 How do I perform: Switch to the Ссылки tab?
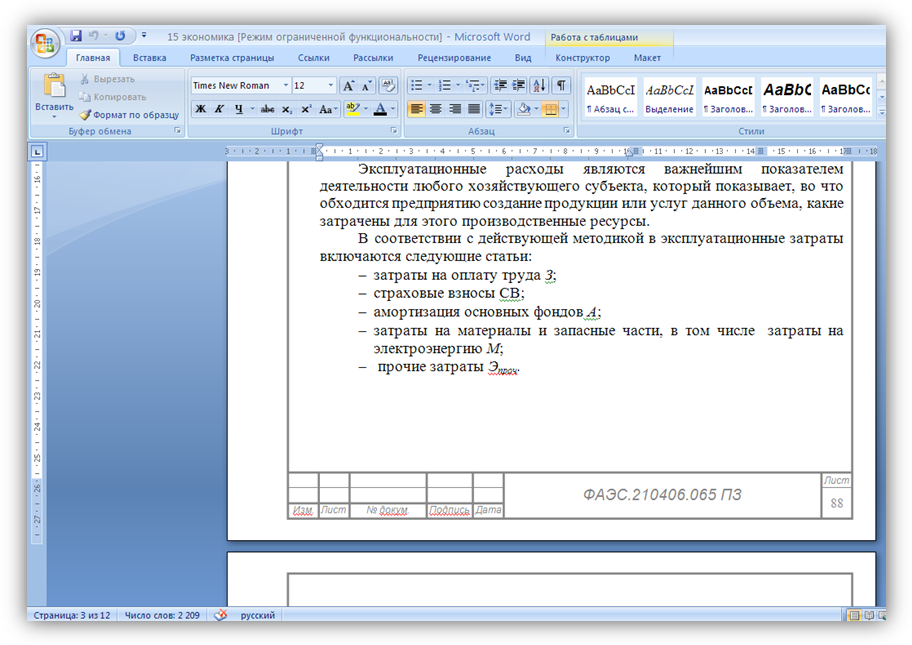(x=314, y=58)
